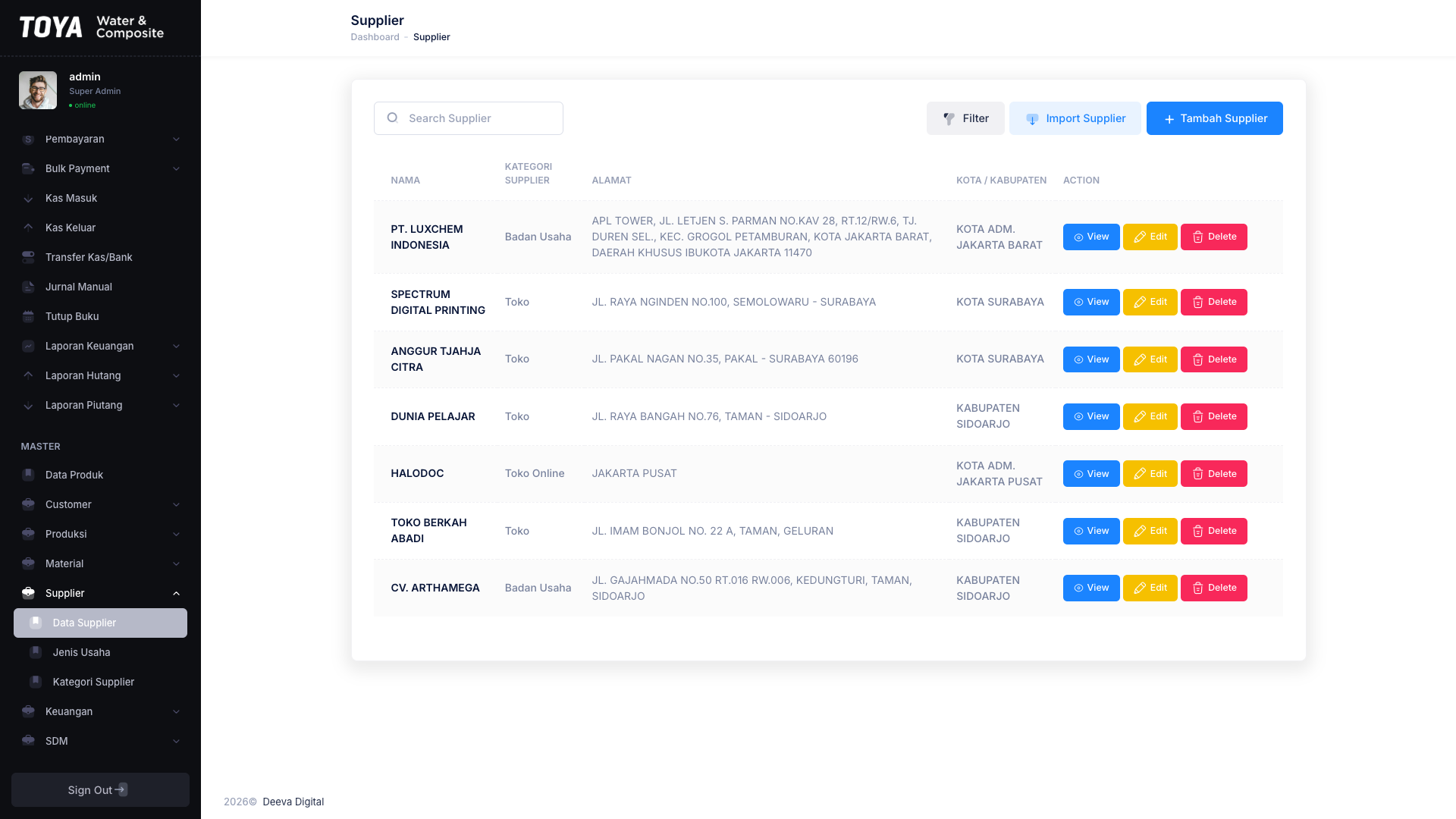This screenshot has height=819, width=1456.
Task: Go to Jurnal Manual page
Action: click(100, 287)
